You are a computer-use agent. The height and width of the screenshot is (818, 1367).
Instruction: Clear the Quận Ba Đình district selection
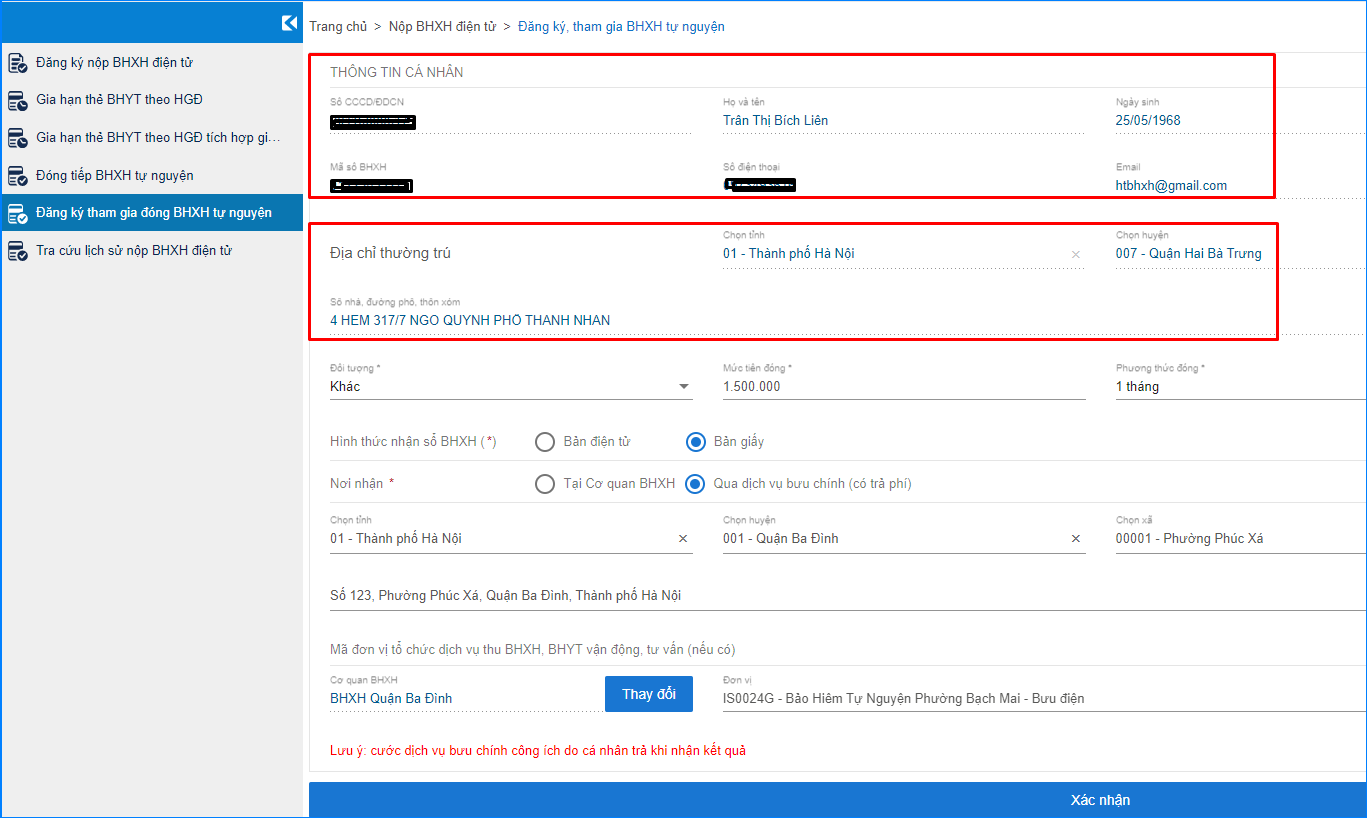click(1076, 539)
